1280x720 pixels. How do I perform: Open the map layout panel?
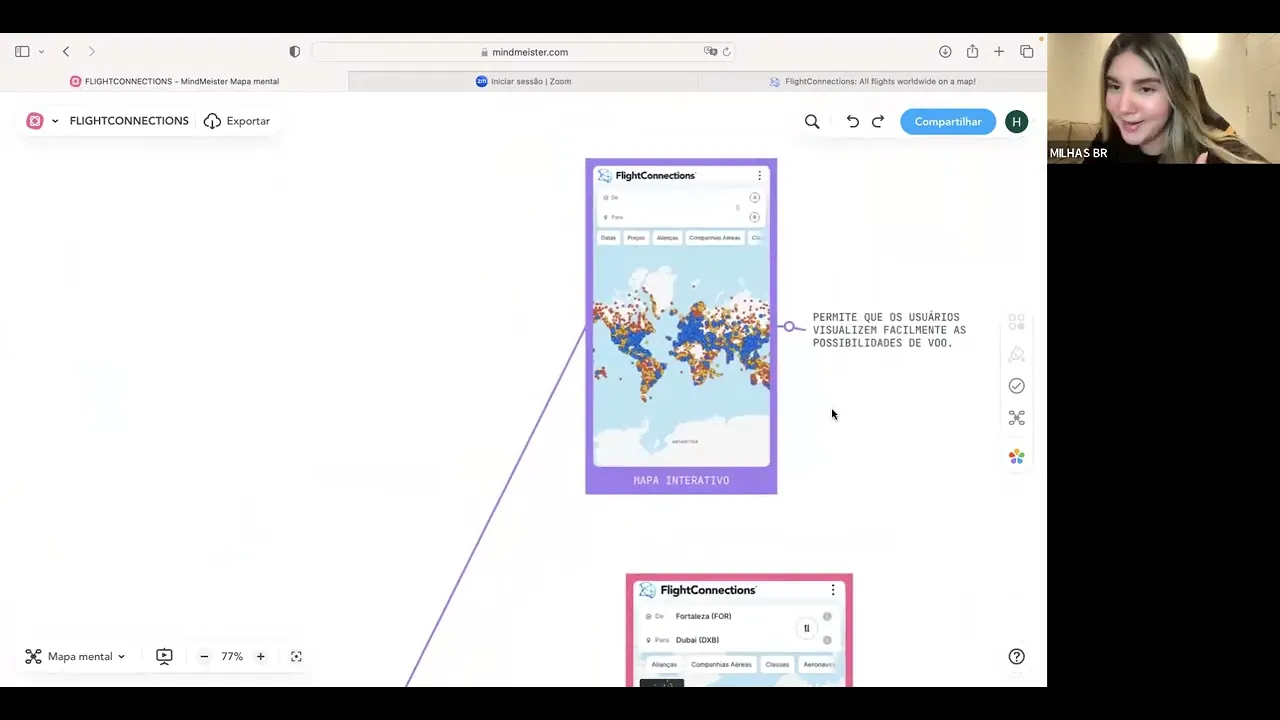[1016, 418]
